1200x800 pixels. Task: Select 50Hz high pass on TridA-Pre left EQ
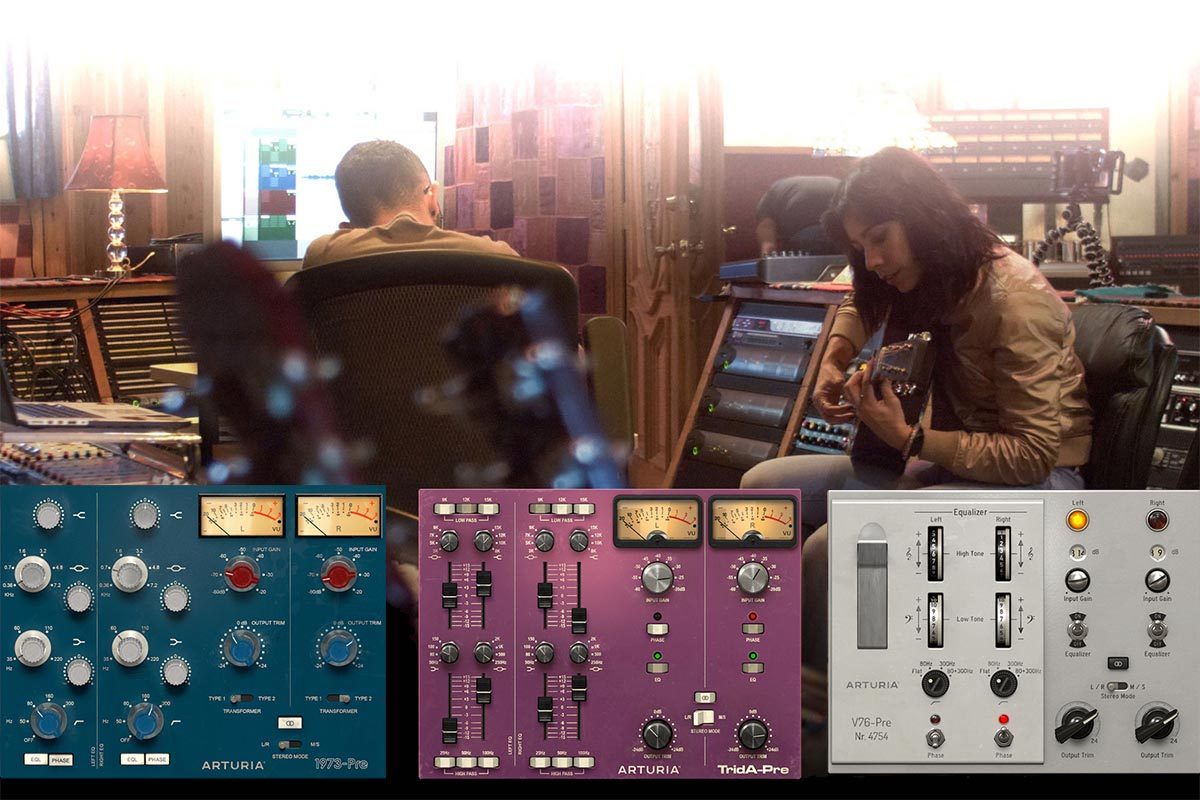tap(467, 762)
